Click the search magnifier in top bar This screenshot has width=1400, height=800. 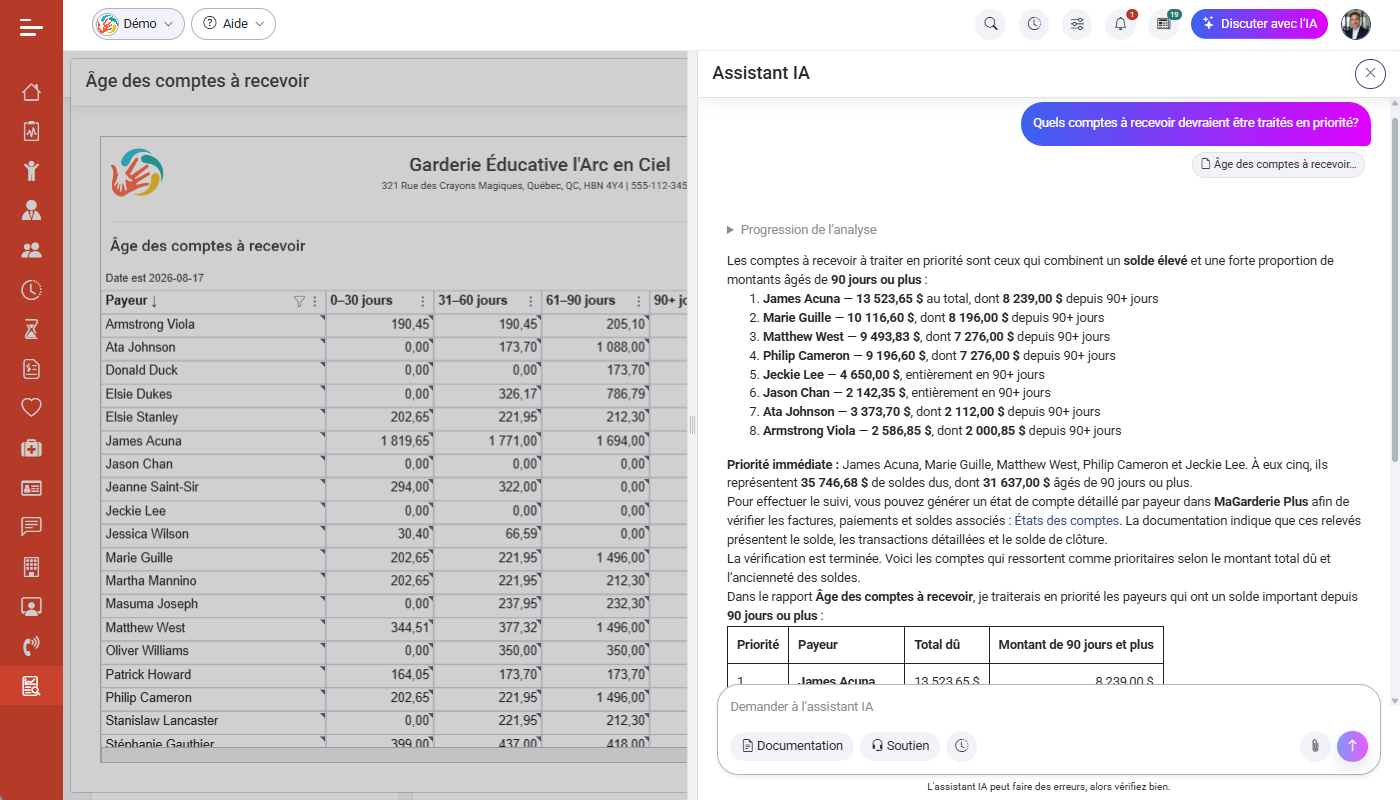pyautogui.click(x=991, y=24)
